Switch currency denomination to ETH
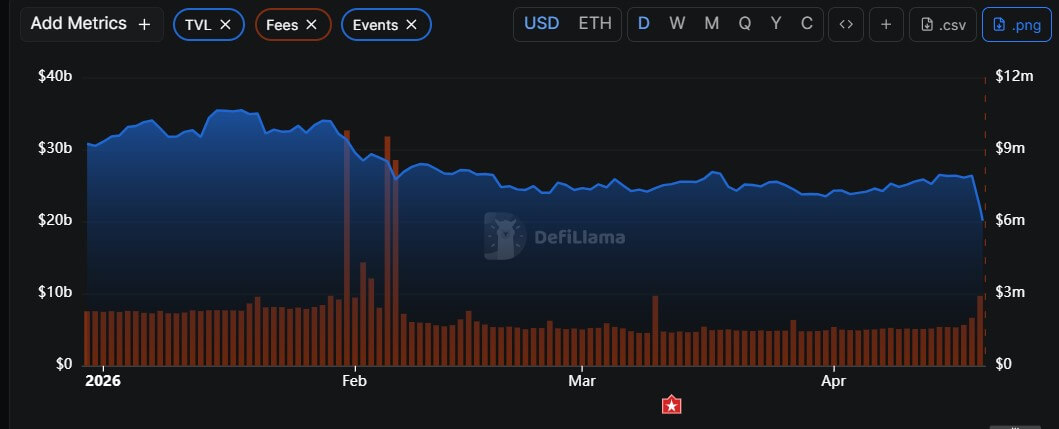Viewport: 1059px width, 429px height. (595, 24)
